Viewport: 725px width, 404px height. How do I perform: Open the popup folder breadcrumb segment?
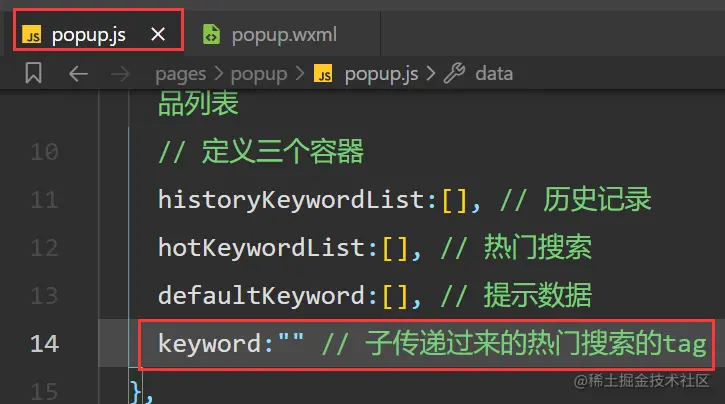point(259,74)
